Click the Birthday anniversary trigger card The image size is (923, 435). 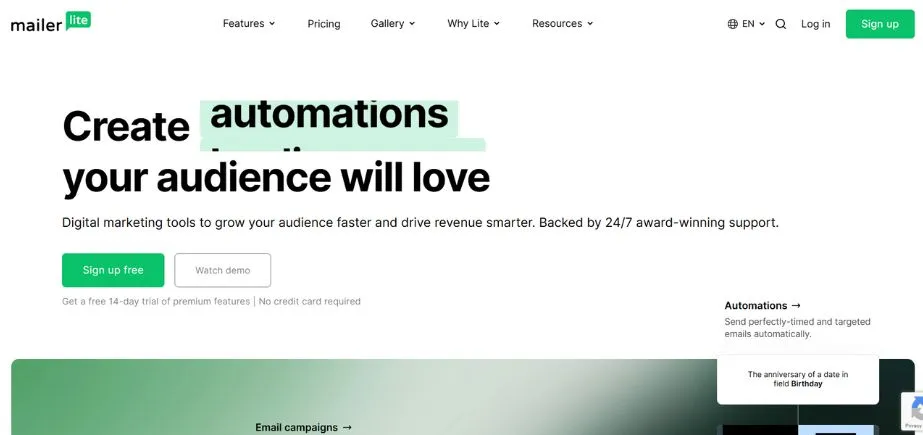pos(798,379)
